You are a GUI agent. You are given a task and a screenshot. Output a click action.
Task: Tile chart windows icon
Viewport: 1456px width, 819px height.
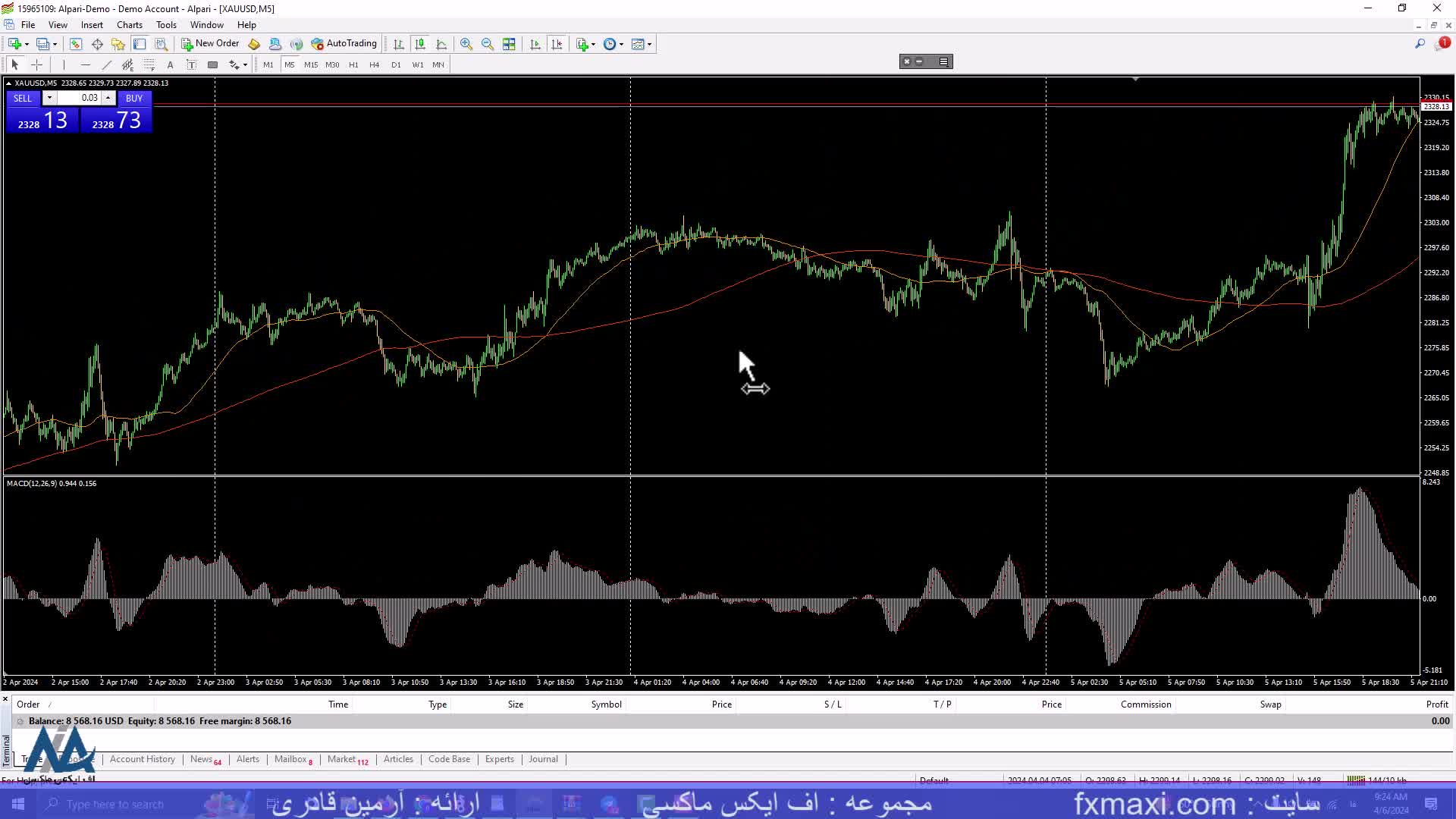coord(509,44)
